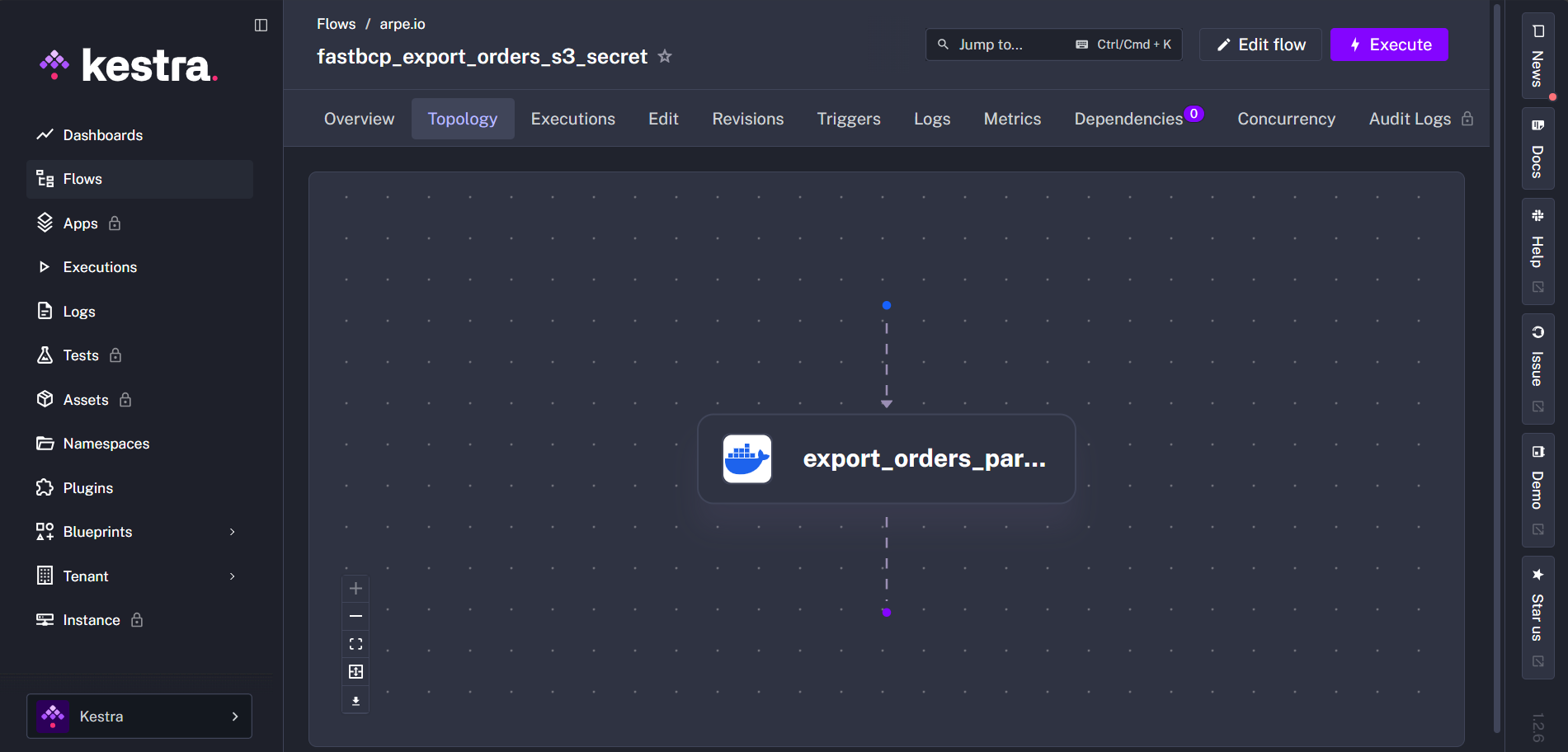The height and width of the screenshot is (752, 1568).
Task: Open the News panel on the right edge
Action: [x=1537, y=58]
